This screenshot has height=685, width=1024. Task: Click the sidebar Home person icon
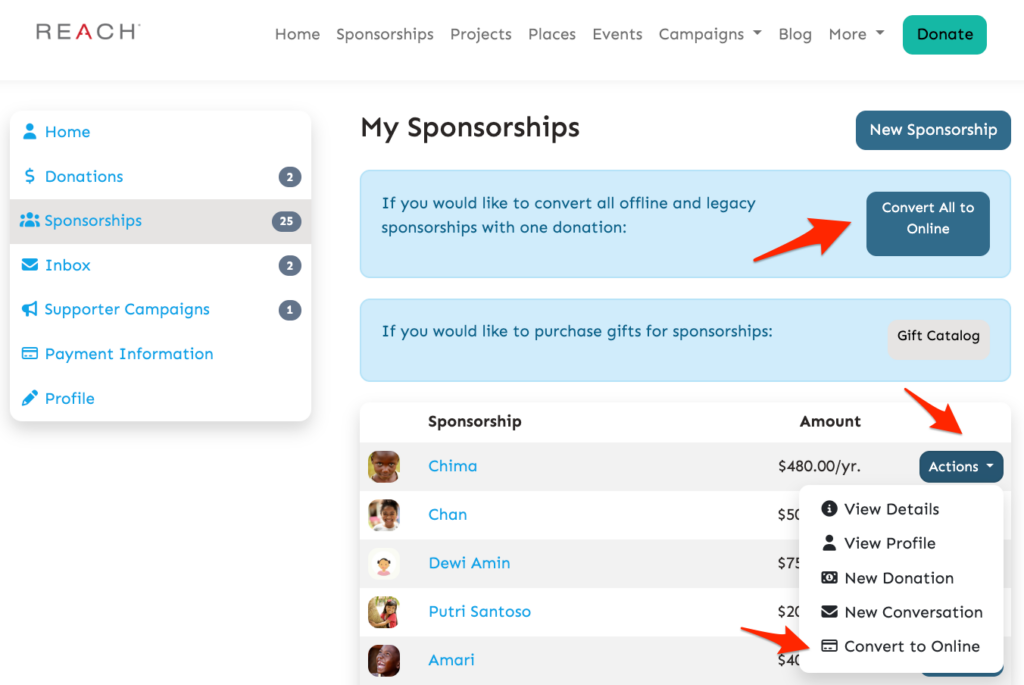click(30, 132)
